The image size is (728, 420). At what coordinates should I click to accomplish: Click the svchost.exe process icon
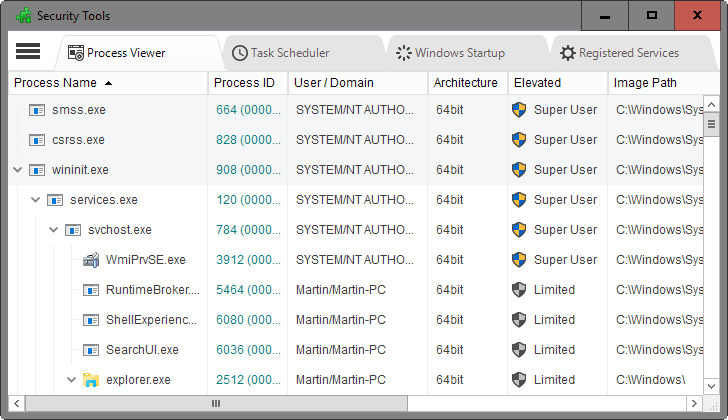73,230
